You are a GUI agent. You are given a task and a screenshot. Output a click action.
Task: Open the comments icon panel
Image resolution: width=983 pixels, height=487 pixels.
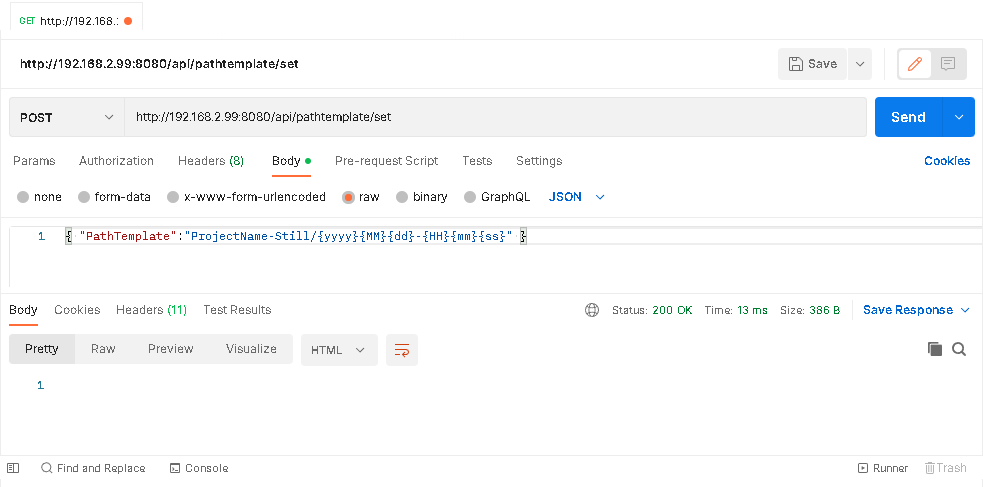tap(948, 64)
